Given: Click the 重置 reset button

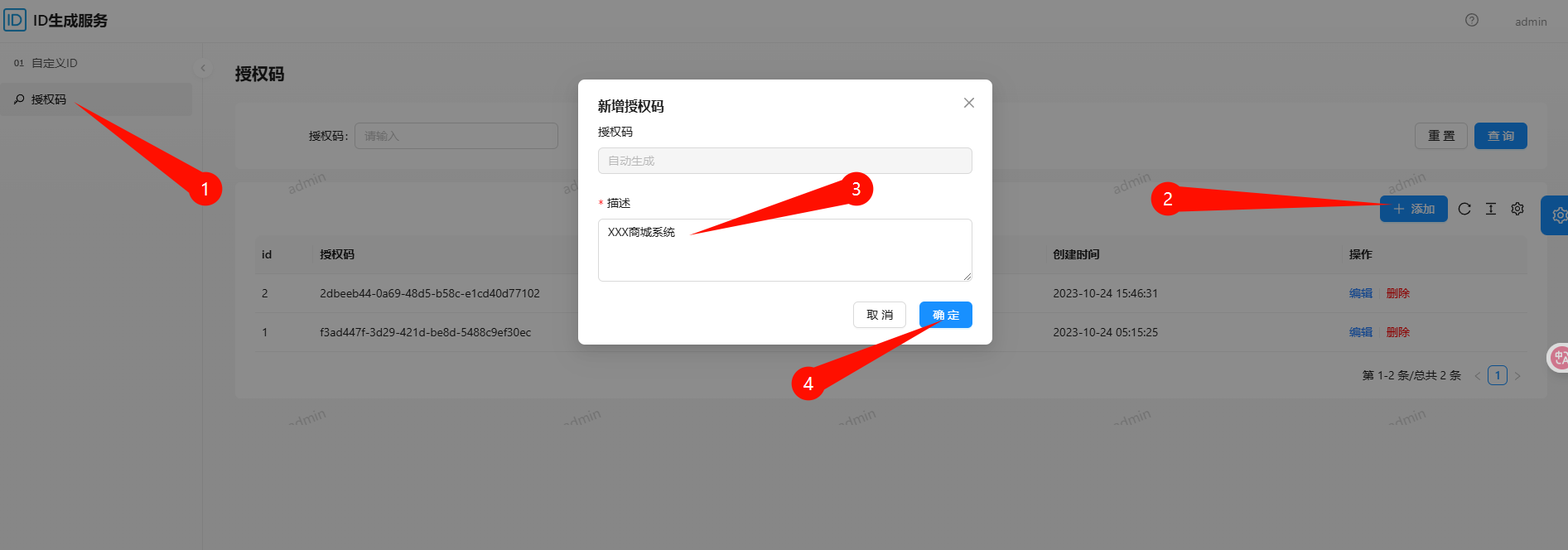Looking at the screenshot, I should (x=1441, y=136).
